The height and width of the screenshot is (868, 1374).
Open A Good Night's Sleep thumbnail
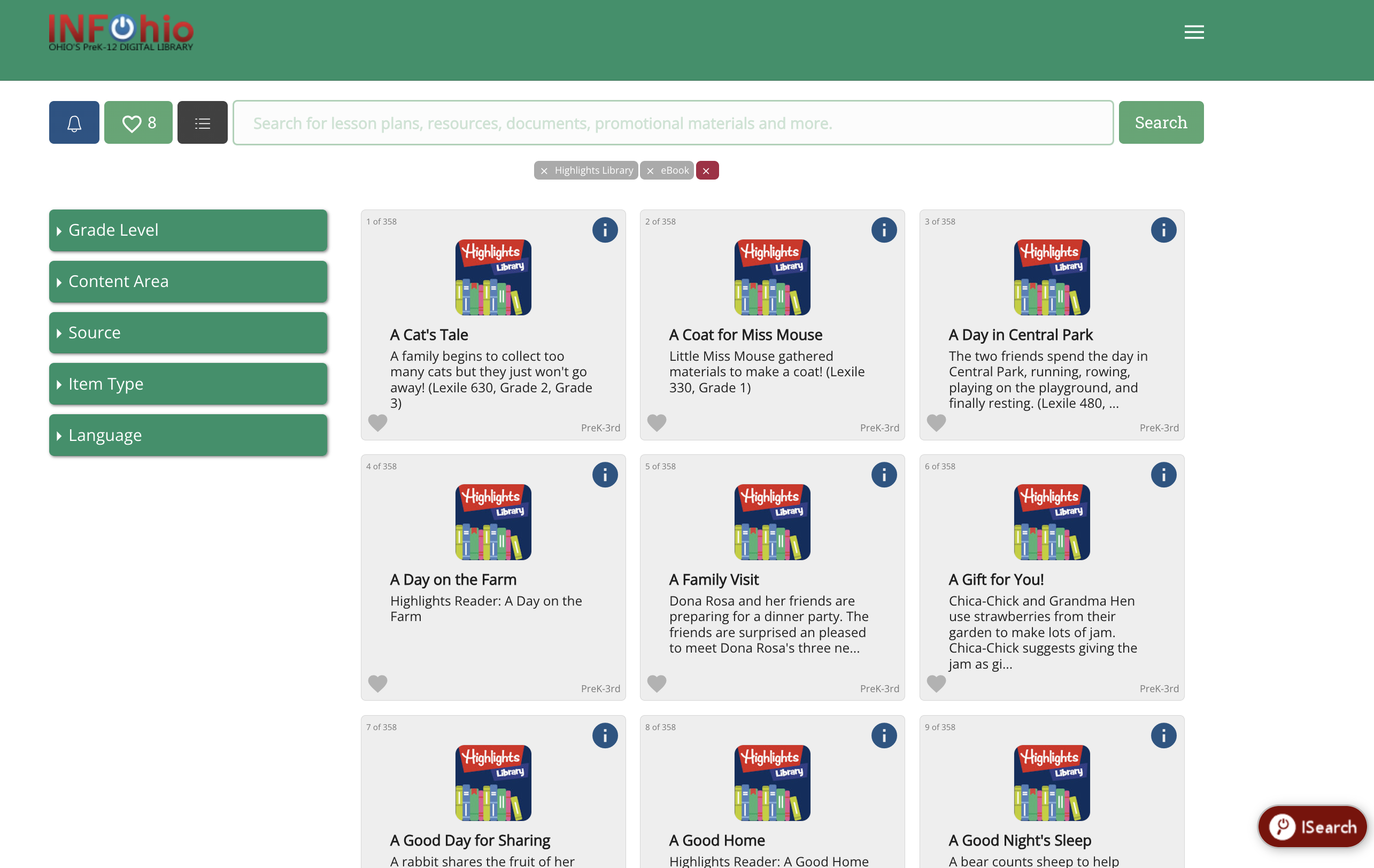(x=1052, y=783)
